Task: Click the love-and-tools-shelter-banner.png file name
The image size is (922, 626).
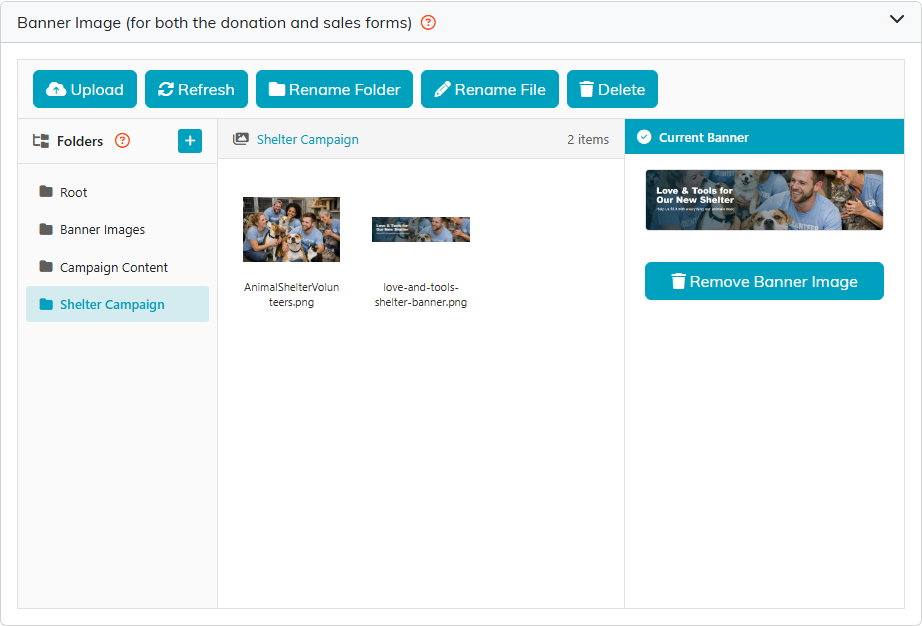Action: point(421,294)
